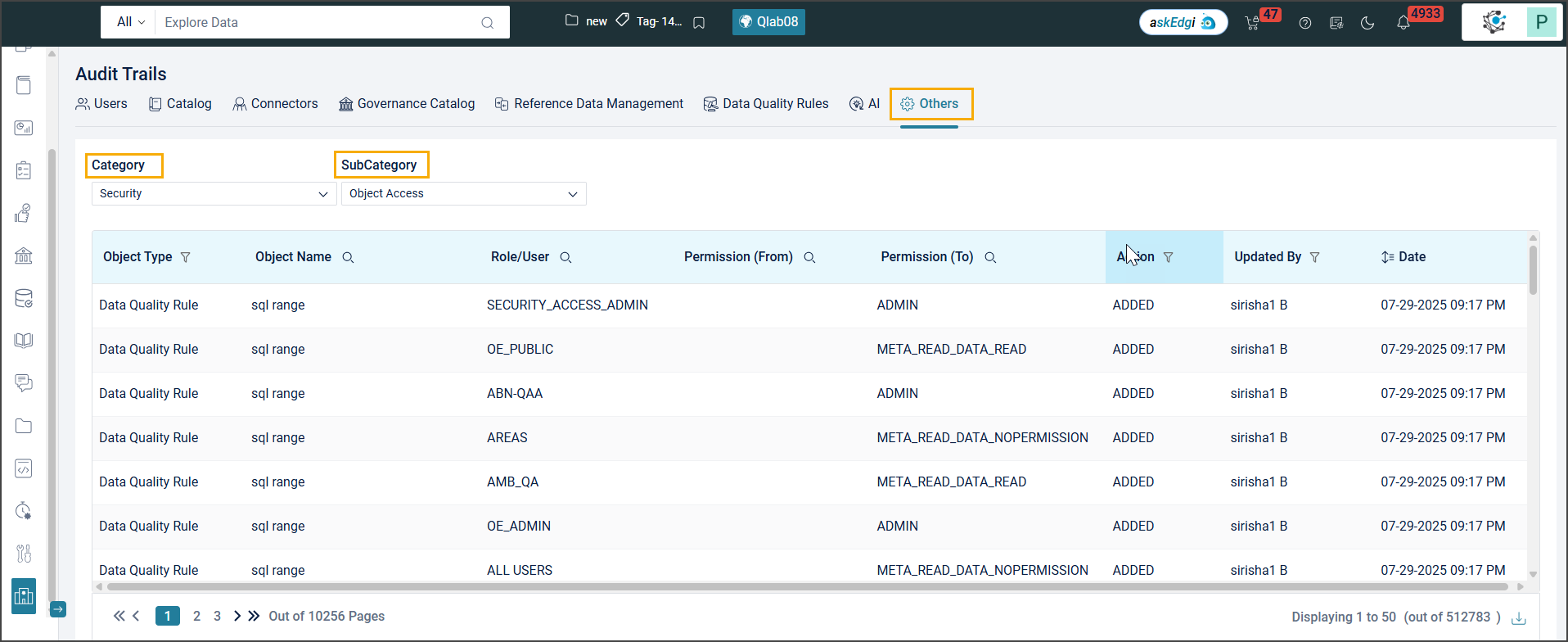Search within the Role/User column
Screen dimensions: 1568x642
pyautogui.click(x=565, y=257)
